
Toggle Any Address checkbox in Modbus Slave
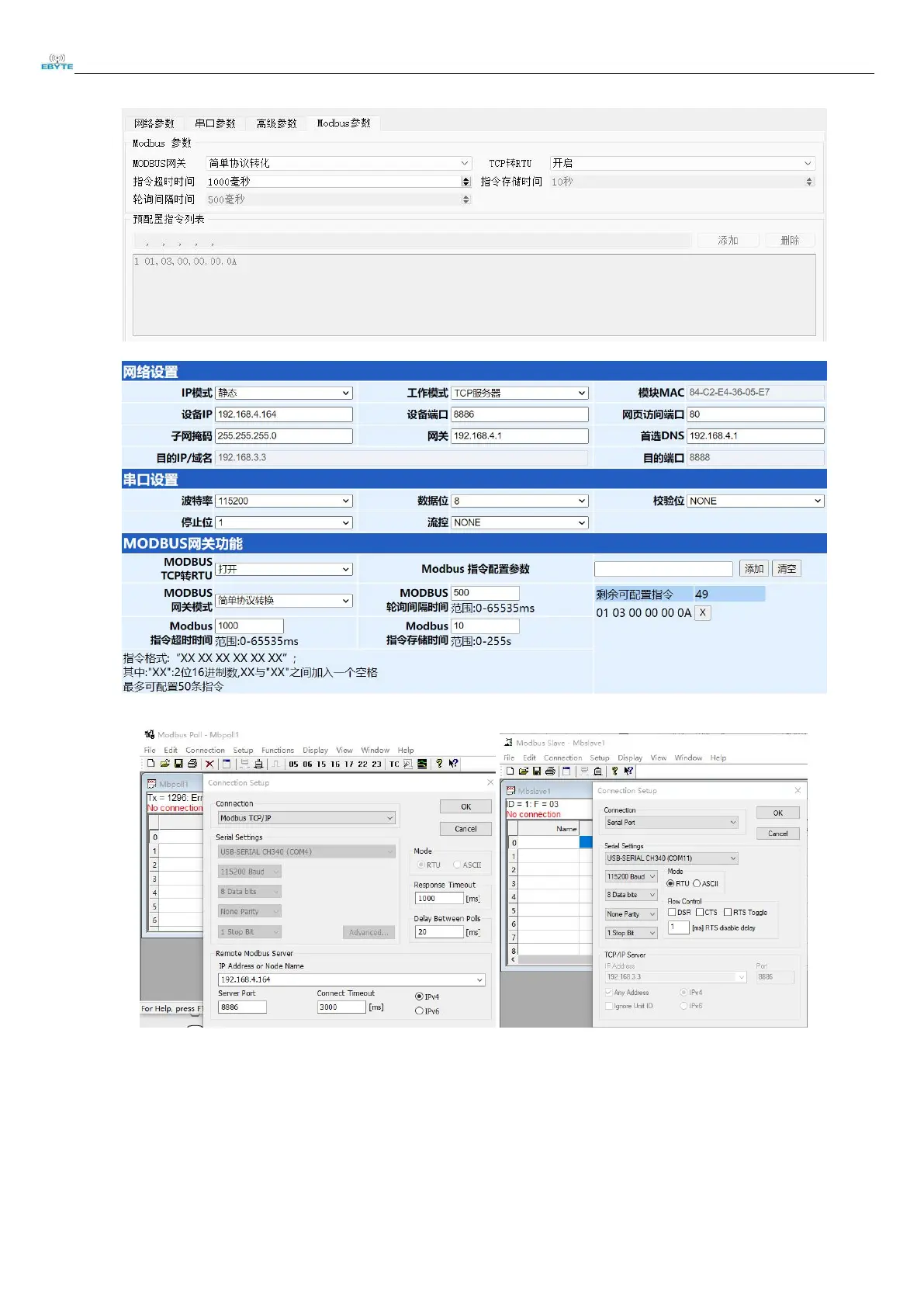[608, 992]
